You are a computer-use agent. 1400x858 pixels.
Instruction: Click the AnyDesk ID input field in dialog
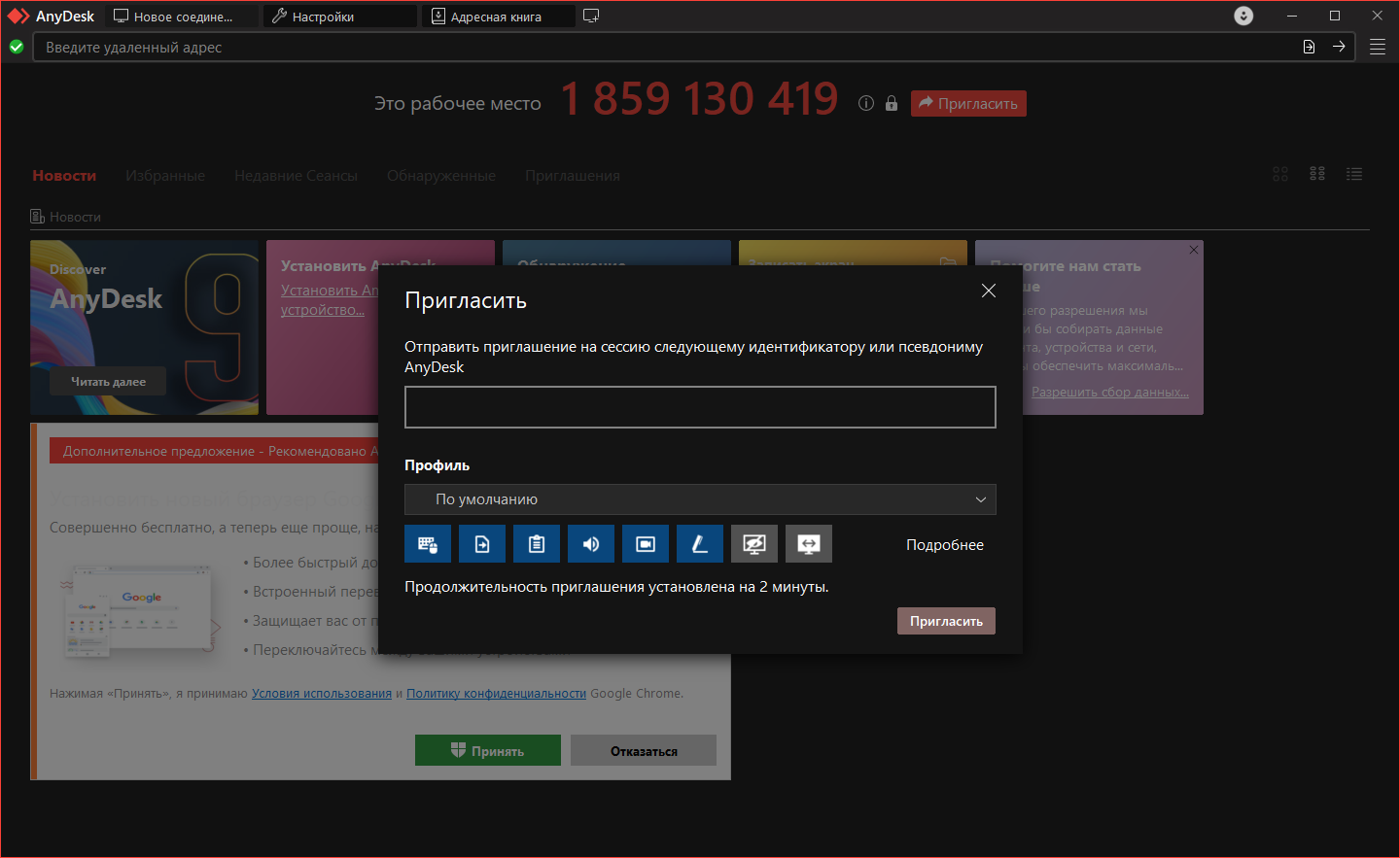tap(700, 407)
